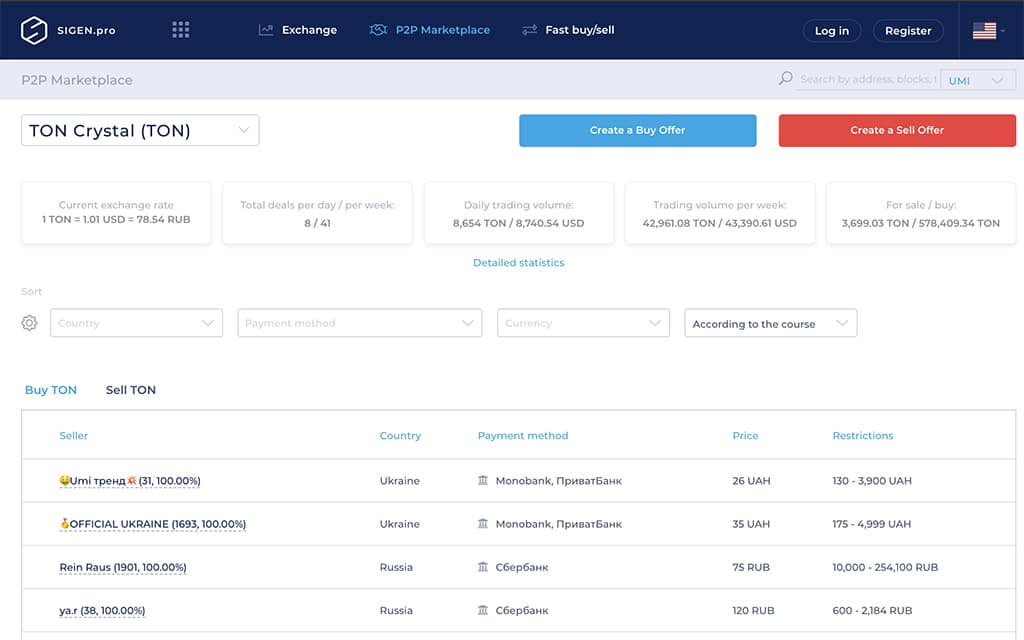The width and height of the screenshot is (1024, 640).
Task: Expand the According to the course dropdown
Action: (771, 323)
